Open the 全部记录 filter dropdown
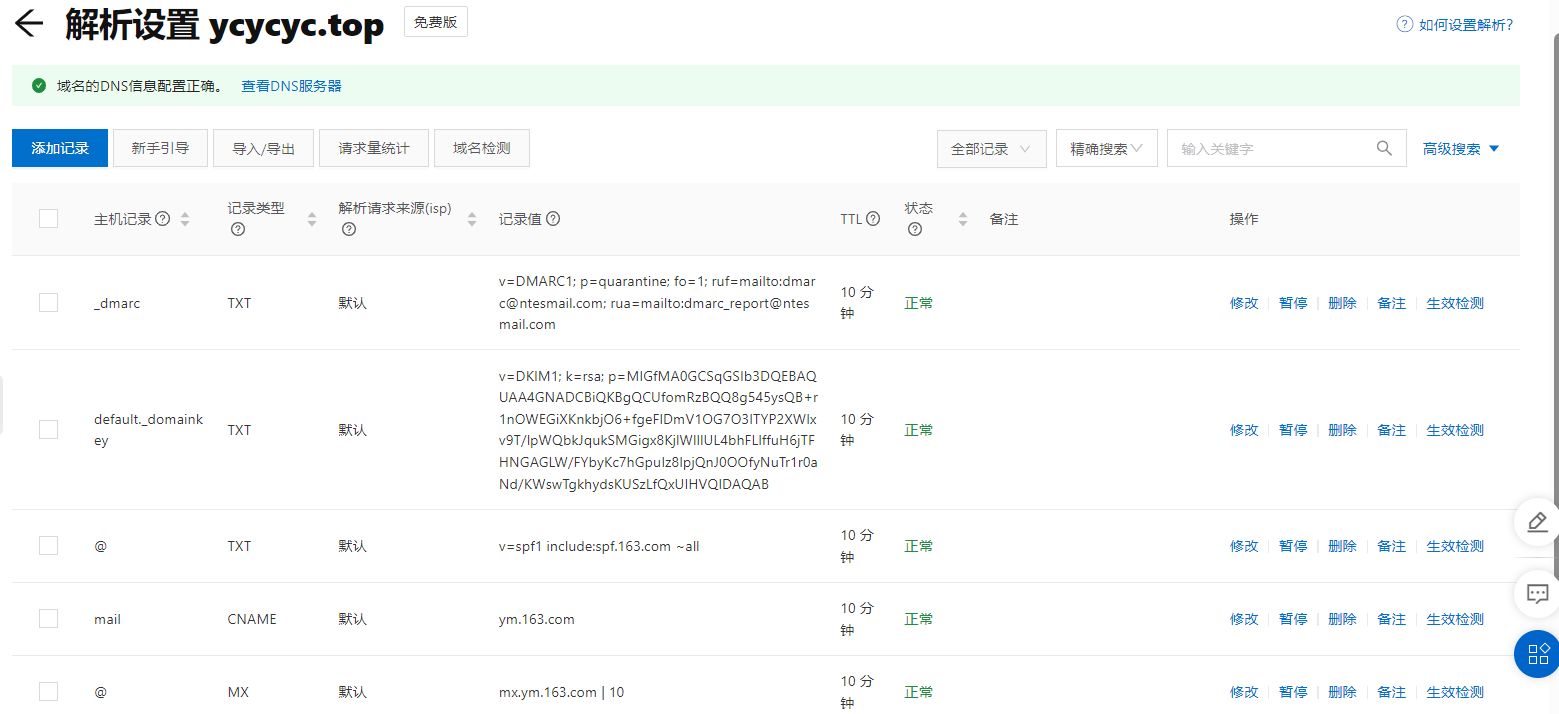Viewport: 1559px width, 714px height. (991, 147)
